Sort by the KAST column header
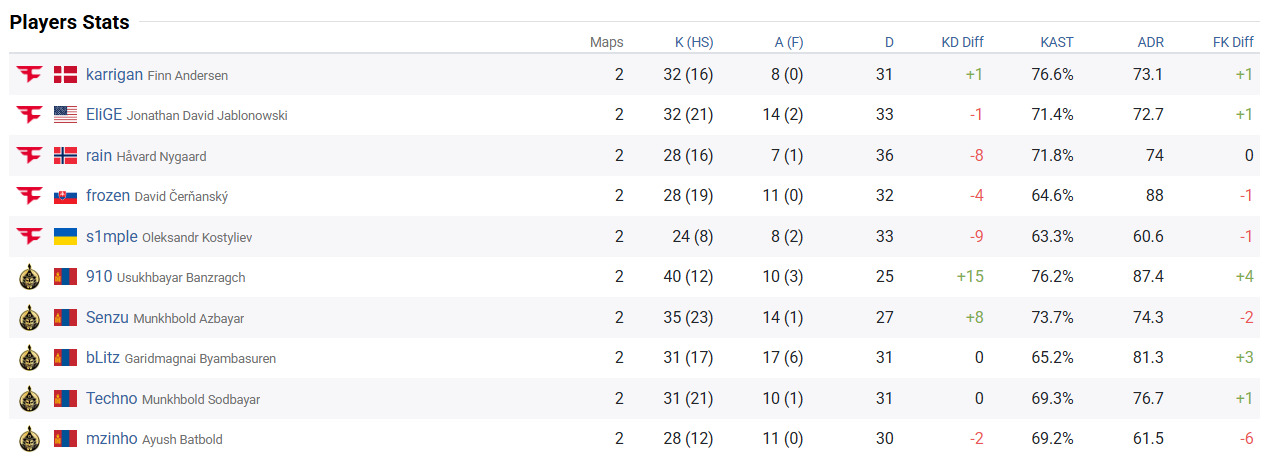The image size is (1273, 461). [x=1056, y=42]
